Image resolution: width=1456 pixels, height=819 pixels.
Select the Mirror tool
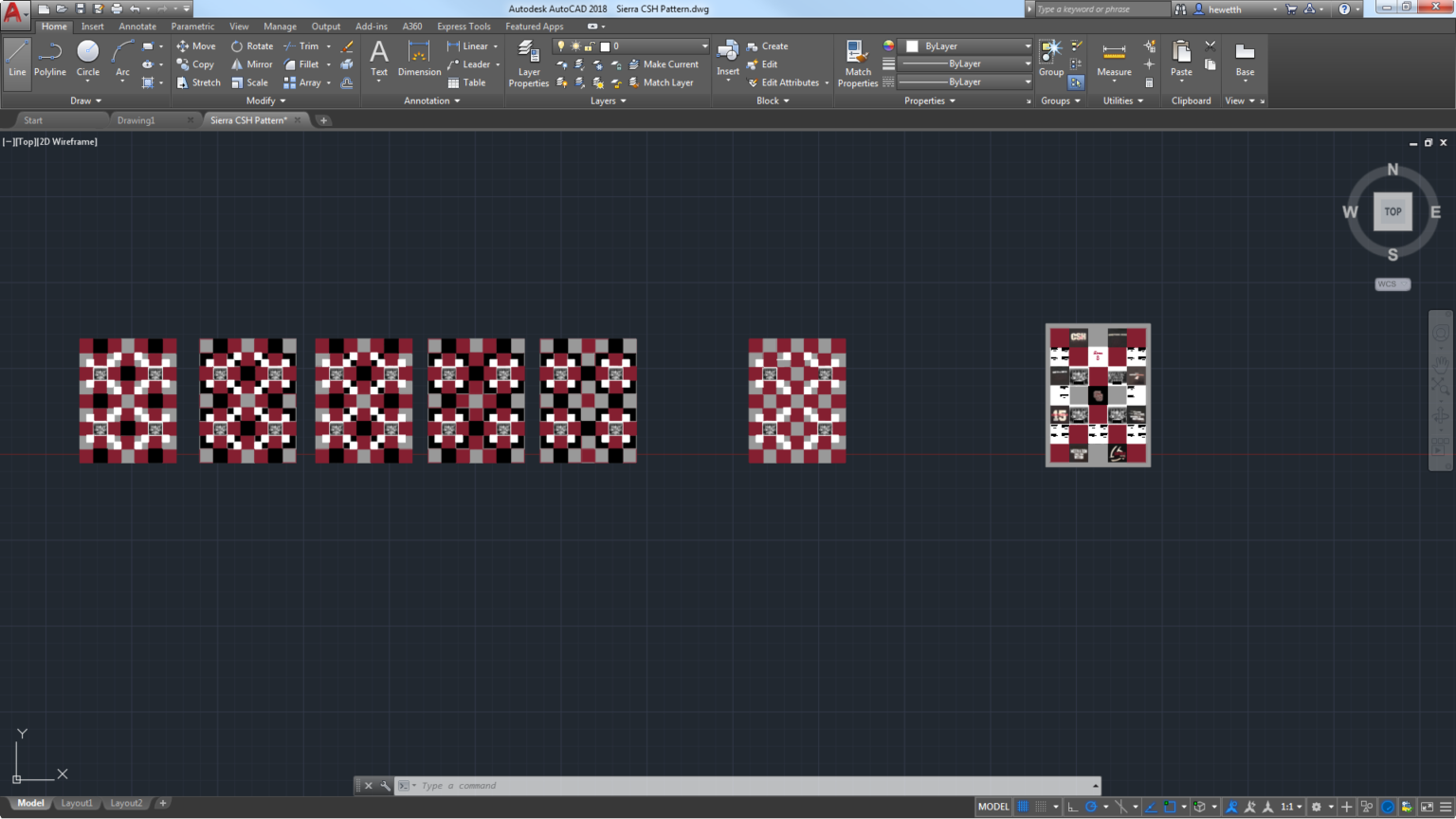251,64
